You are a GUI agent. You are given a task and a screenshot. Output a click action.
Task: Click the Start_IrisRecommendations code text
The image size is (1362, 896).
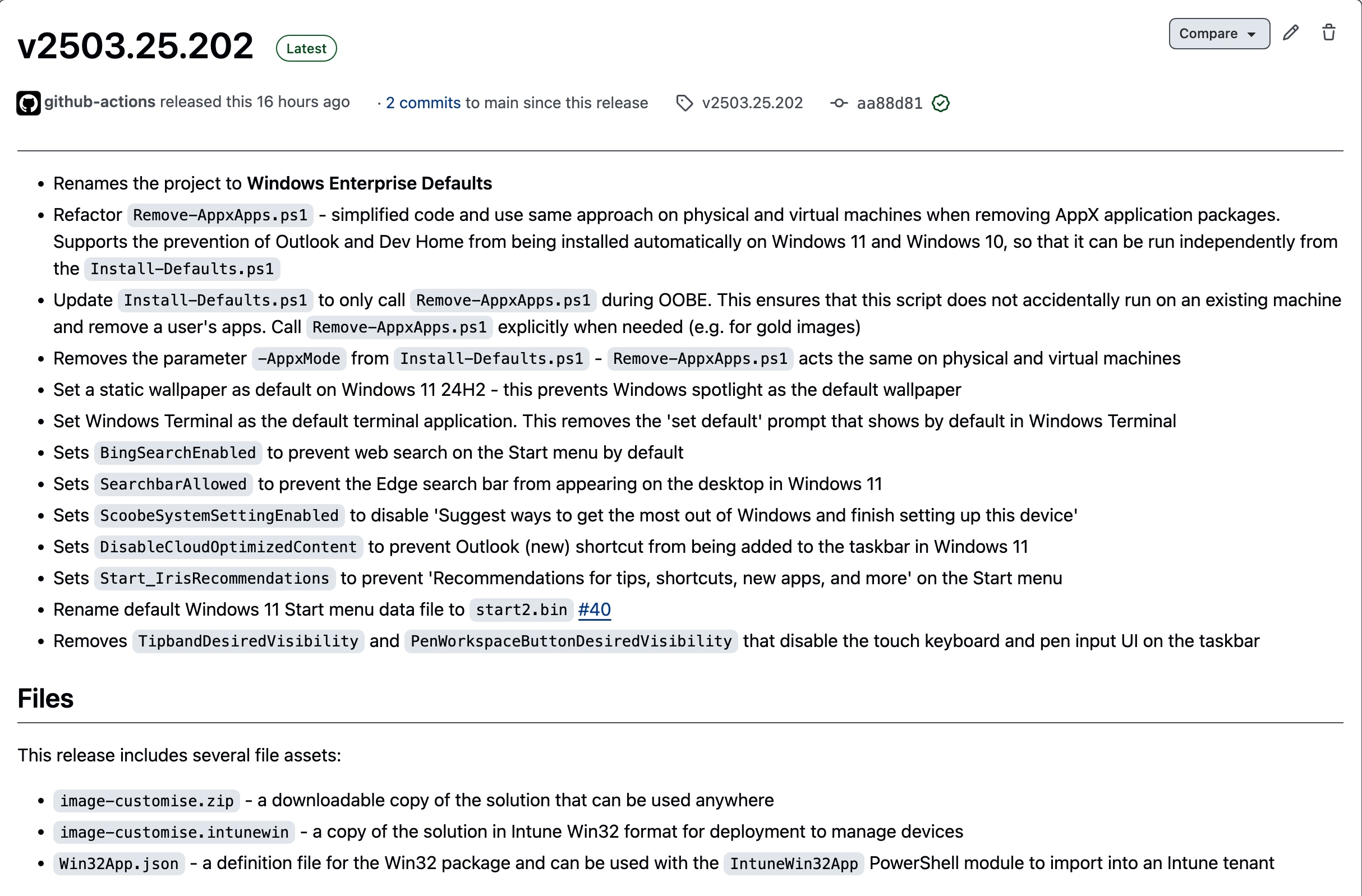coord(215,579)
